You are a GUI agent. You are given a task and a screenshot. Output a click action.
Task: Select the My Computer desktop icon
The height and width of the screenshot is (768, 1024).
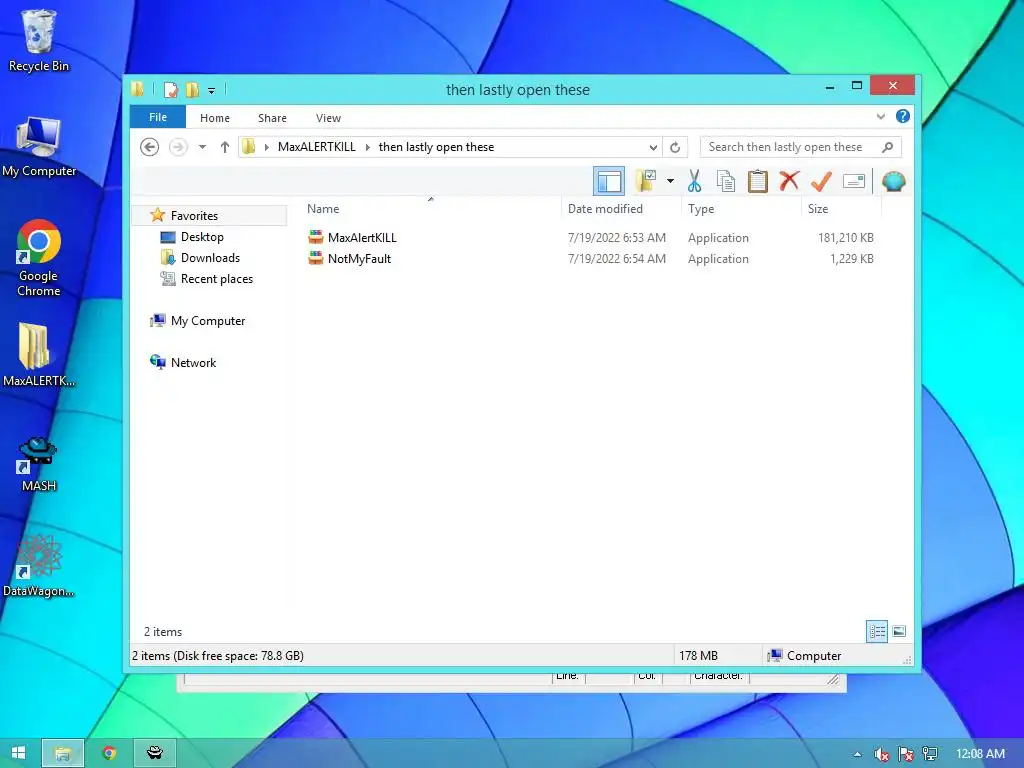39,146
